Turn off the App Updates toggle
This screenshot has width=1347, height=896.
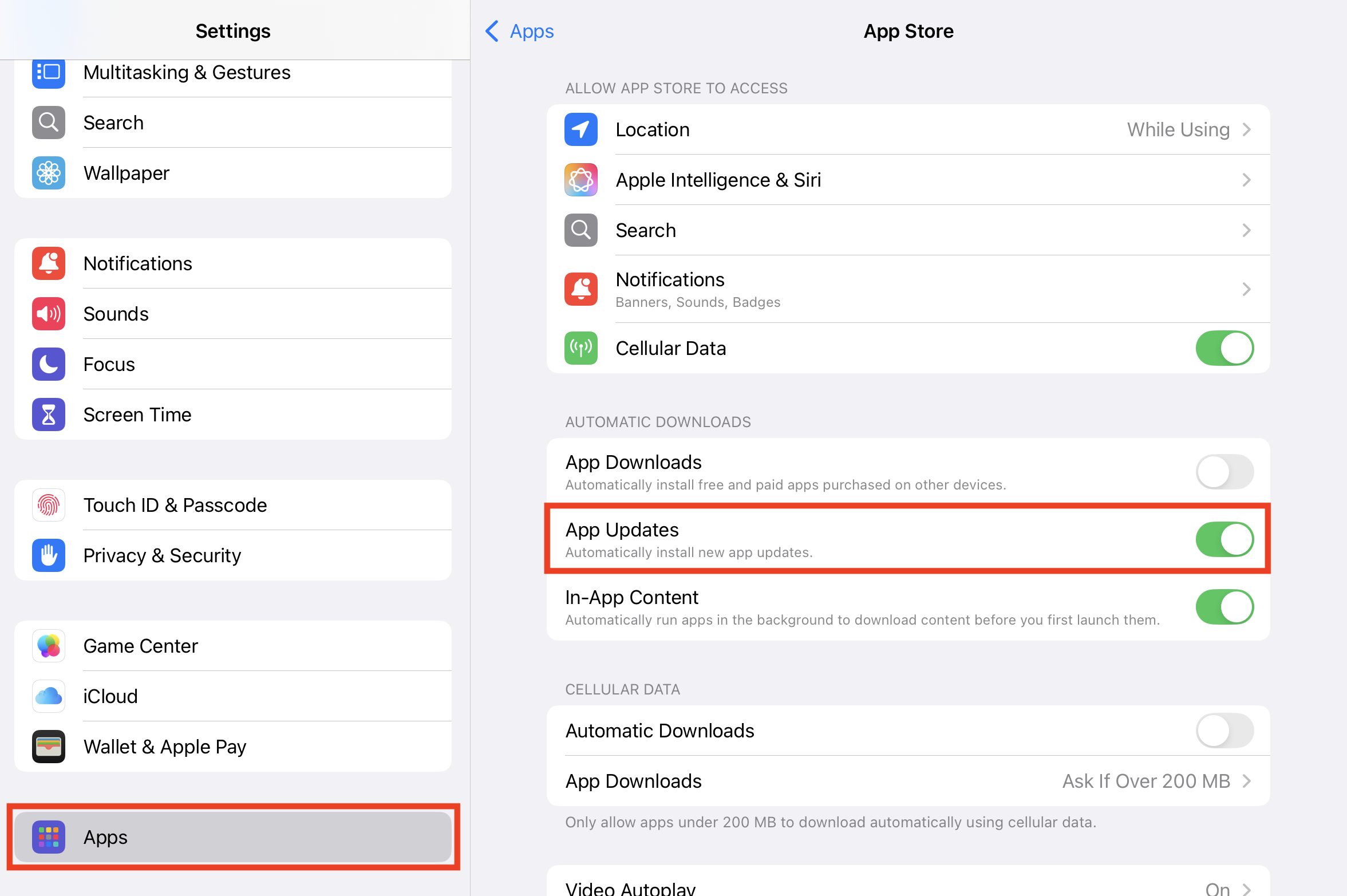(1224, 539)
